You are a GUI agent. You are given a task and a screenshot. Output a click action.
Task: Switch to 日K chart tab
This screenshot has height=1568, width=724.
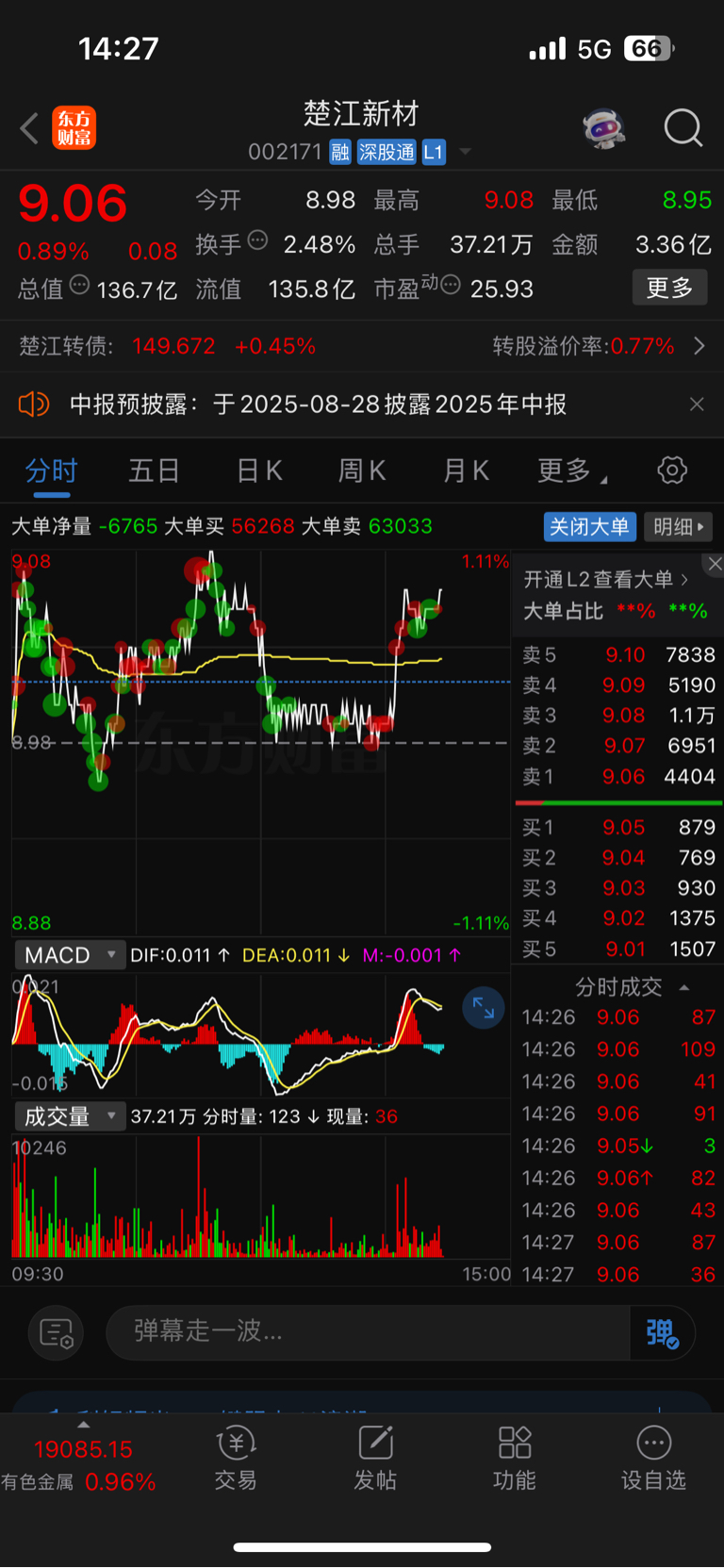click(259, 470)
